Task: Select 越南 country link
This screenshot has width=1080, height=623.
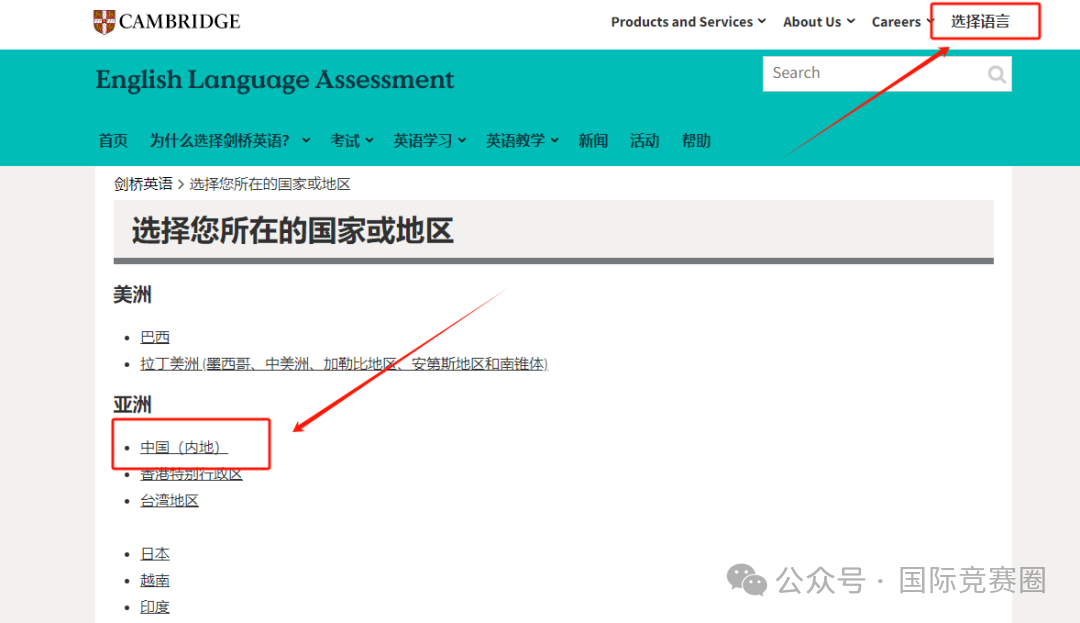Action: click(155, 581)
